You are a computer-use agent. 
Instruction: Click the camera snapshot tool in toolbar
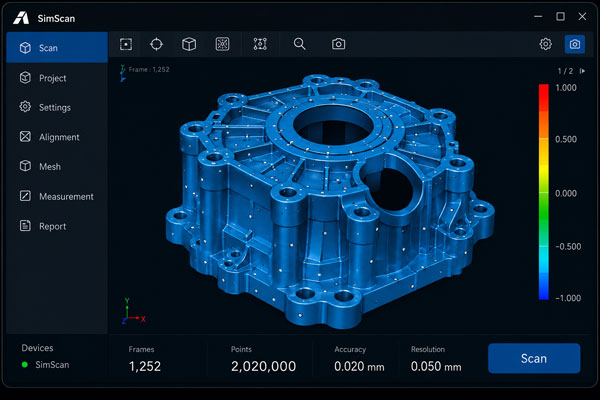pyautogui.click(x=338, y=44)
